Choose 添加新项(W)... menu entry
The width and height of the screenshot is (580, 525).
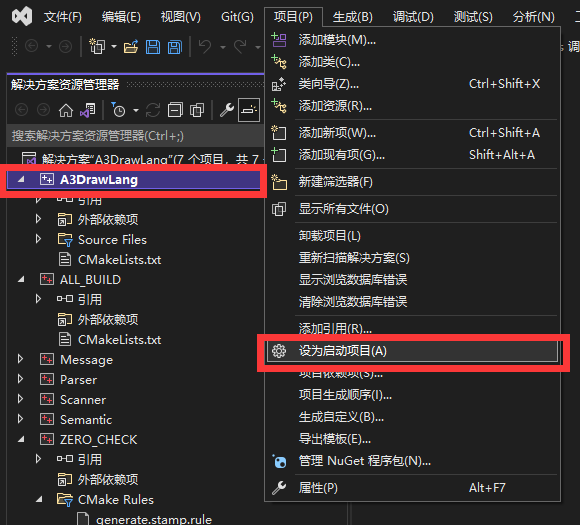click(x=412, y=133)
